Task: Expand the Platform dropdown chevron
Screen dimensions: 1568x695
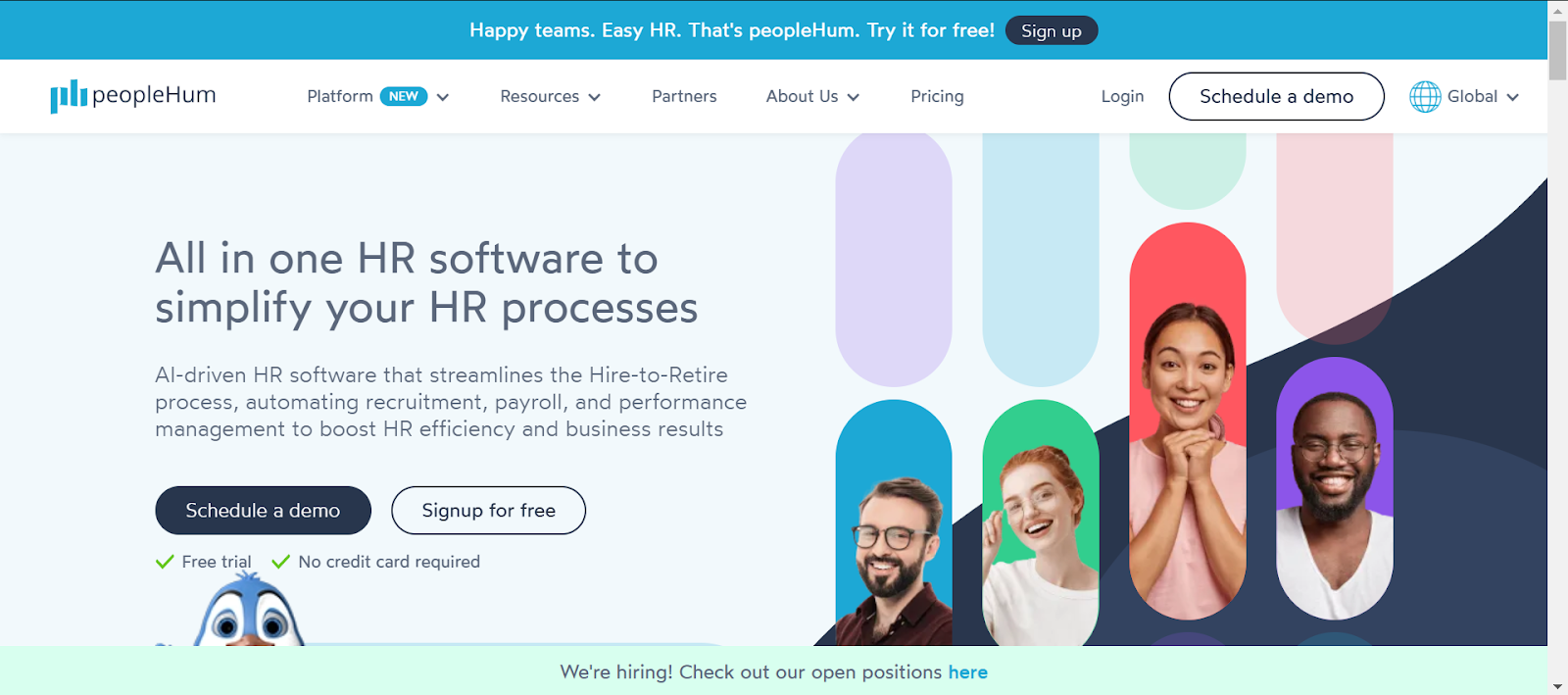Action: coord(443,97)
